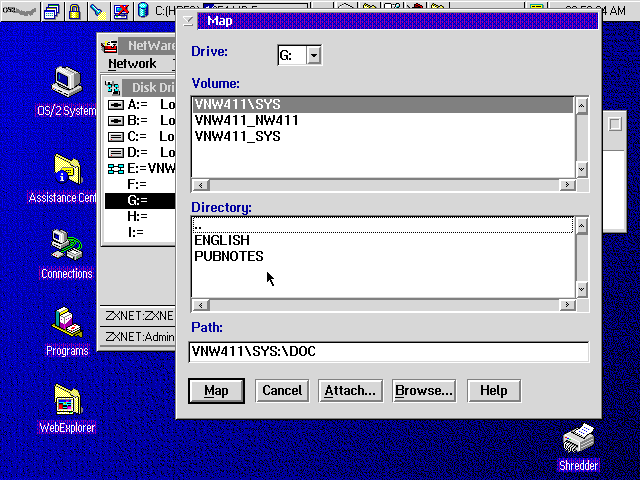Image resolution: width=640 pixels, height=480 pixels.
Task: Click the shutdown computer icon with red X
Action: (x=121, y=11)
